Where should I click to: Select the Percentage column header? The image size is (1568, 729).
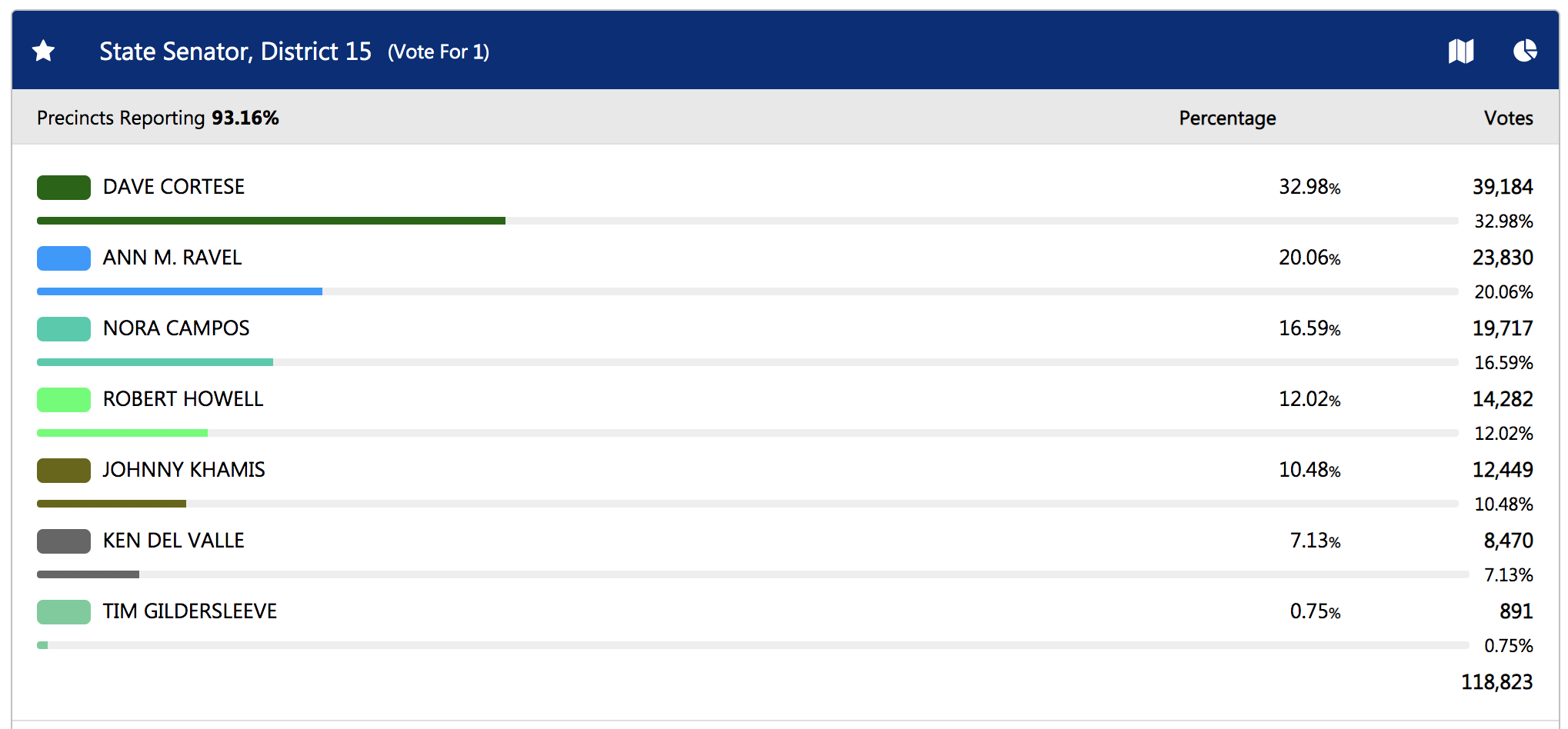pos(1226,118)
